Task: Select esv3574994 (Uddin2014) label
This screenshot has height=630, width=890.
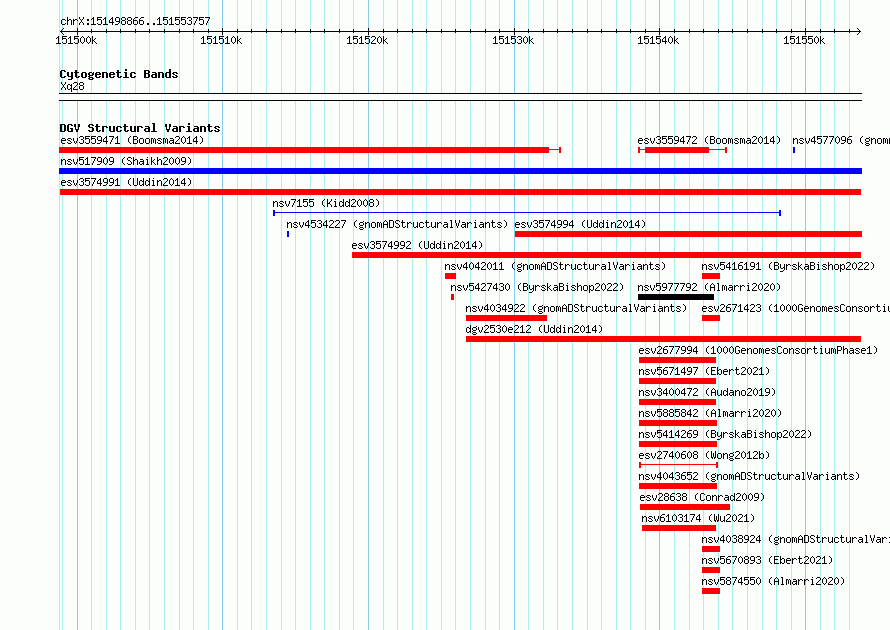Action: 580,224
